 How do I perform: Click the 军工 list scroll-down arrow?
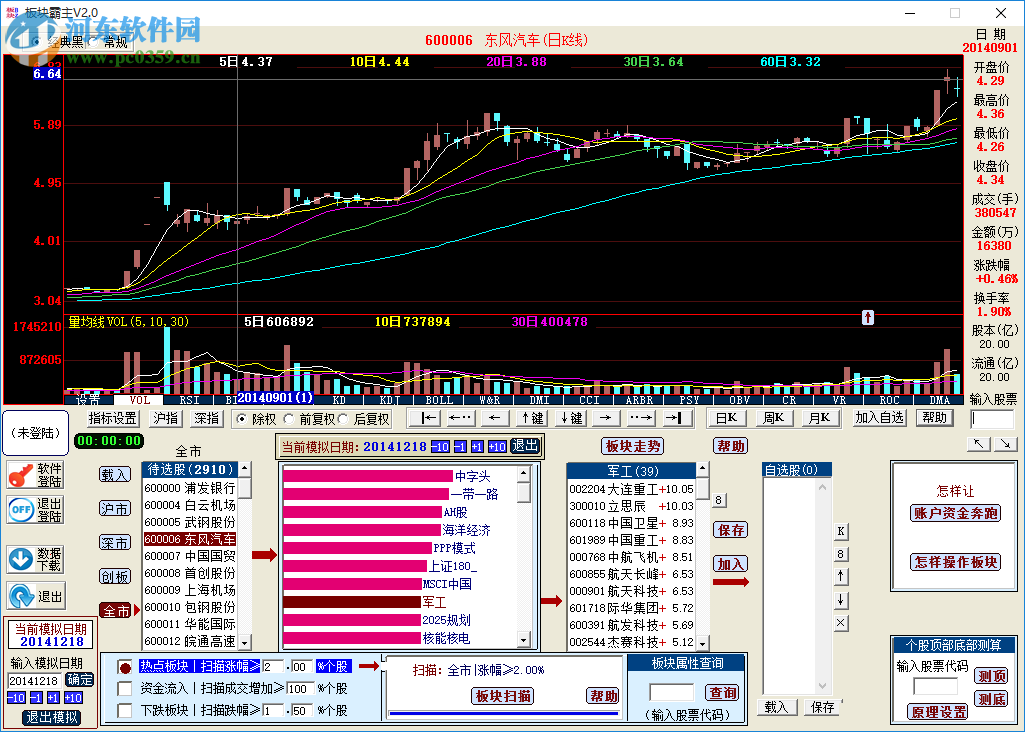pos(702,642)
